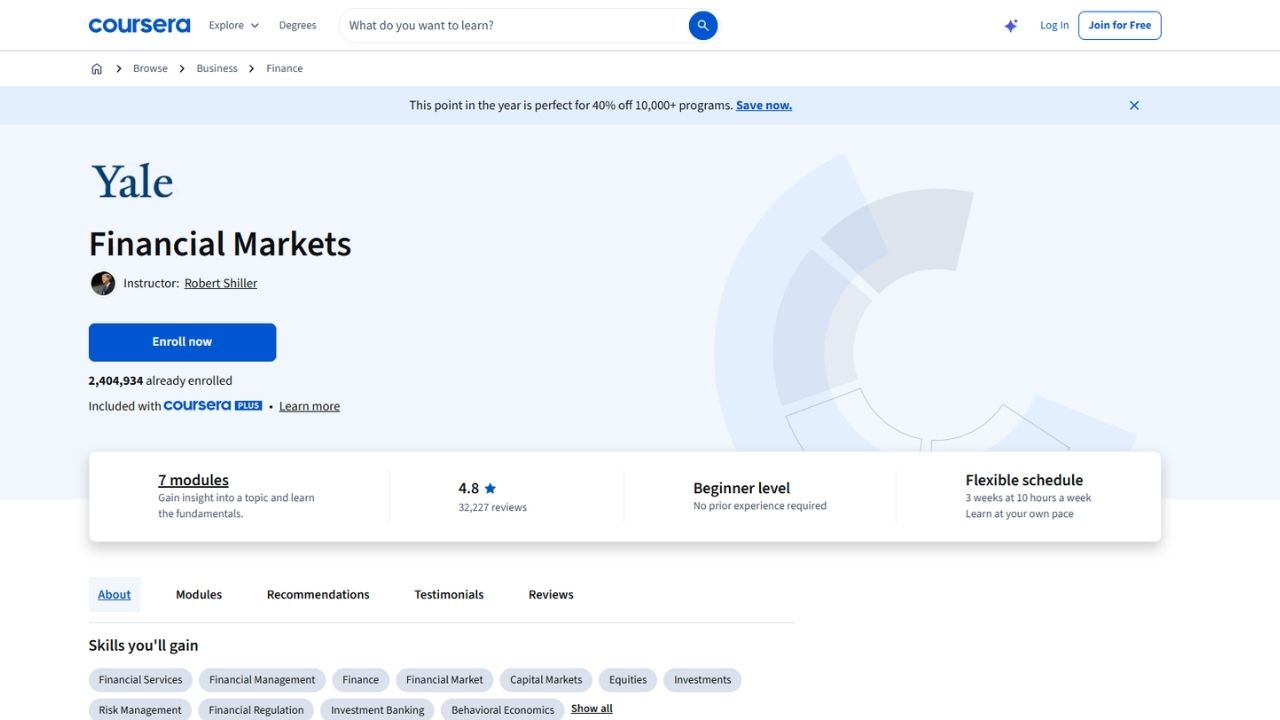Open the Degrees menu item
Viewport: 1280px width, 720px height.
298,25
